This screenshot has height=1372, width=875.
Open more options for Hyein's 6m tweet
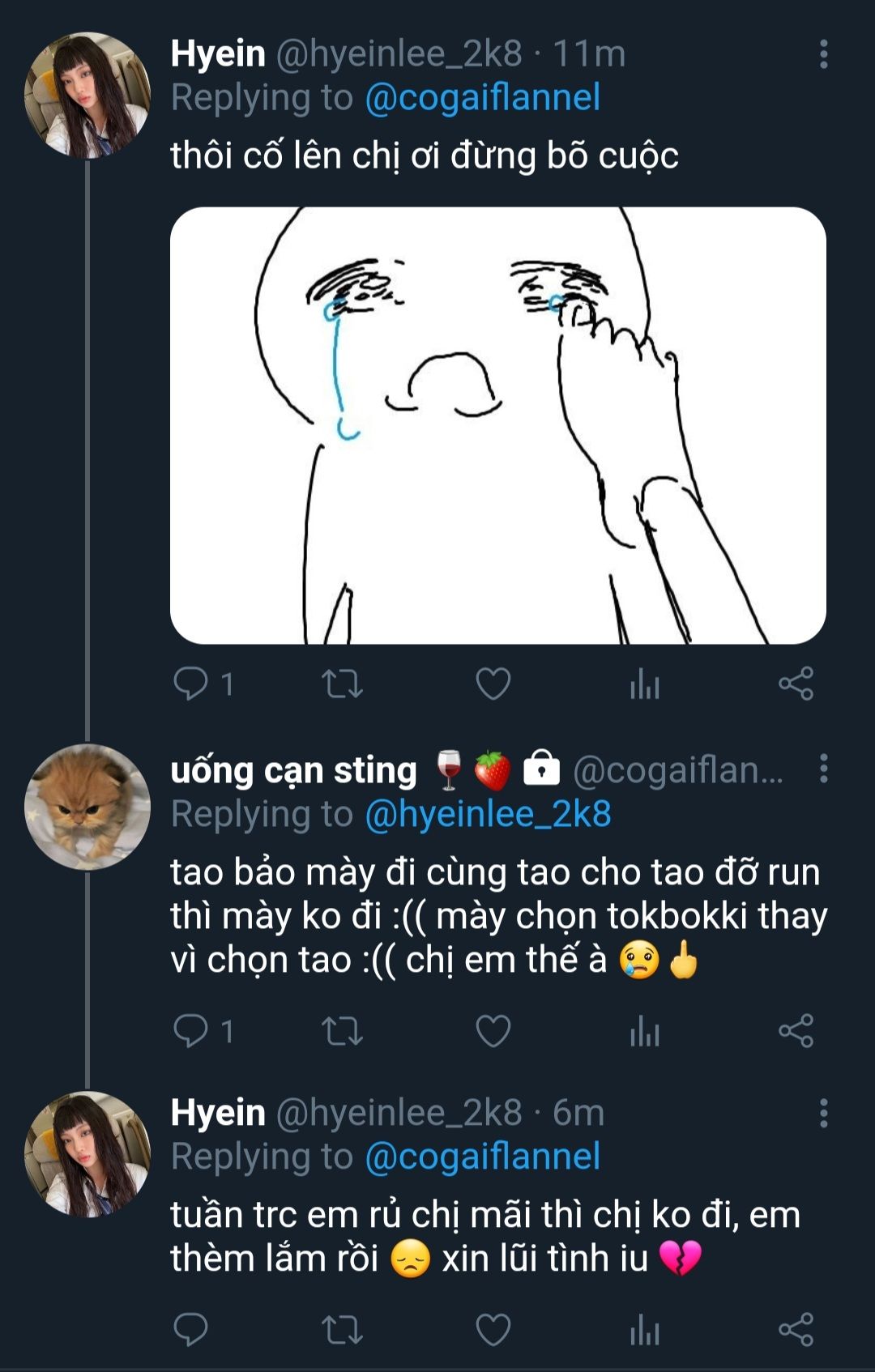(x=823, y=1114)
